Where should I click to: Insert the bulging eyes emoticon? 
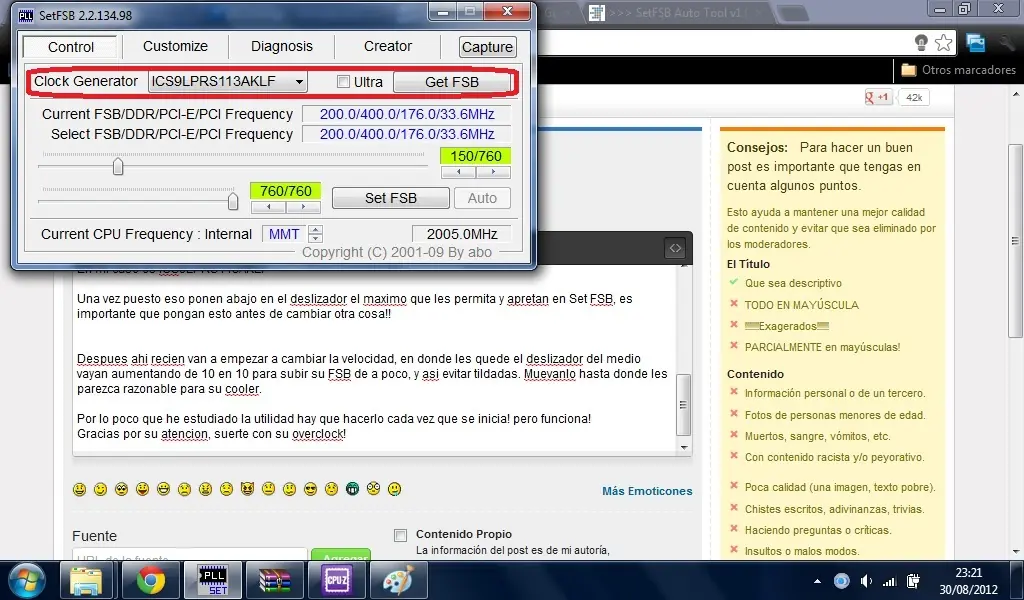click(x=373, y=489)
